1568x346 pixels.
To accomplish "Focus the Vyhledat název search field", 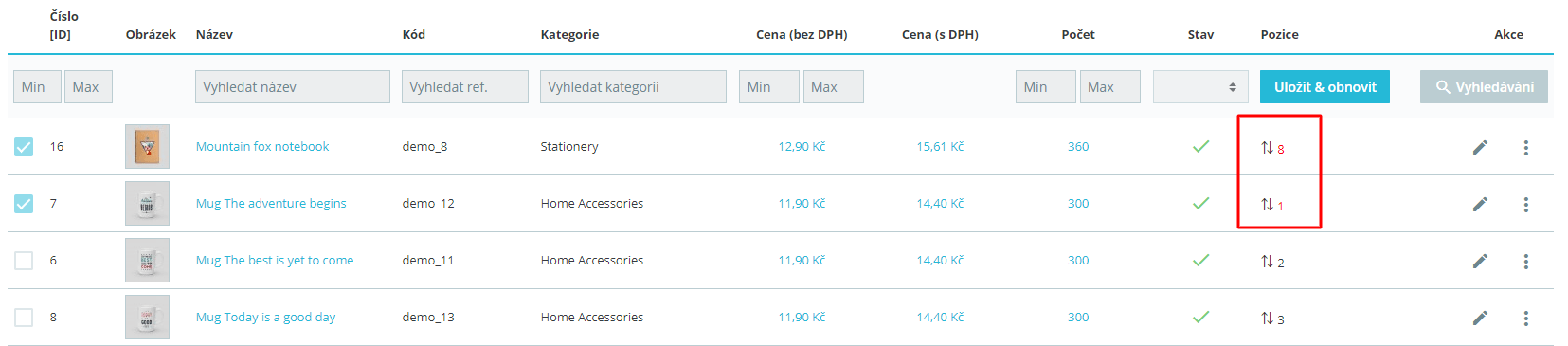I will [293, 86].
